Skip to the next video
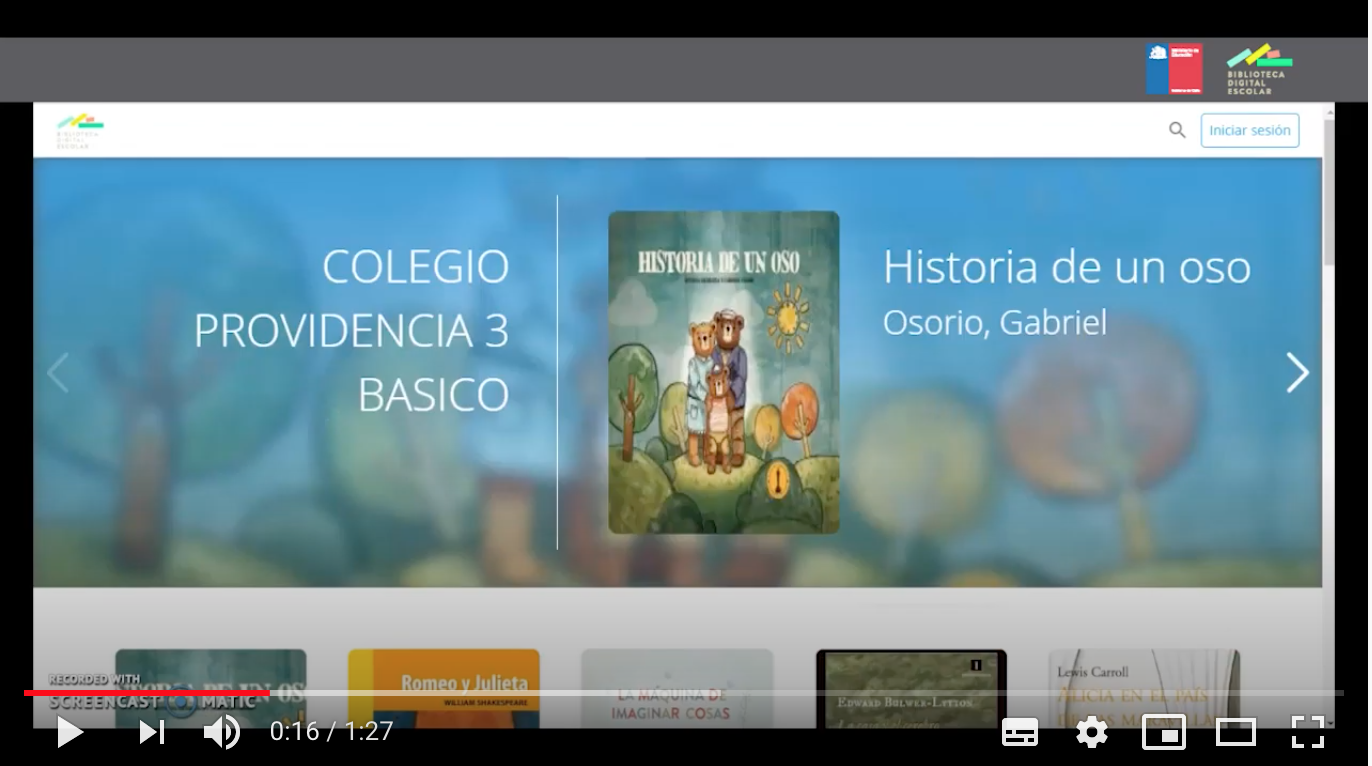1372x766 pixels. [152, 732]
